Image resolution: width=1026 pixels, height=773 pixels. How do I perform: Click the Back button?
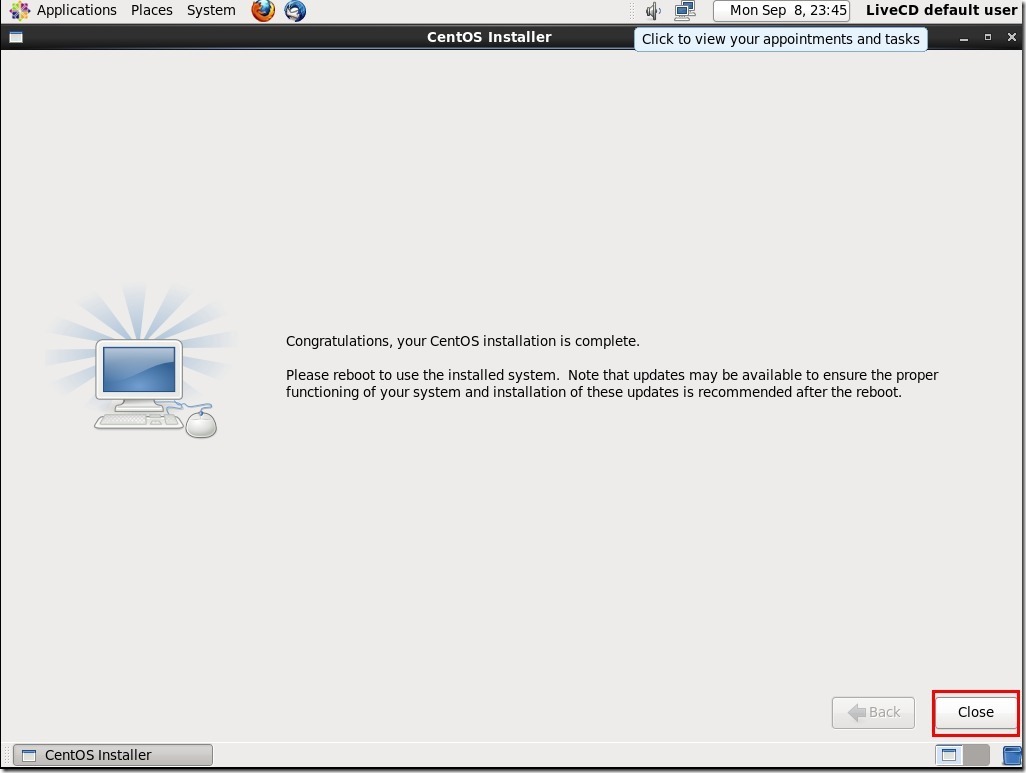point(873,712)
